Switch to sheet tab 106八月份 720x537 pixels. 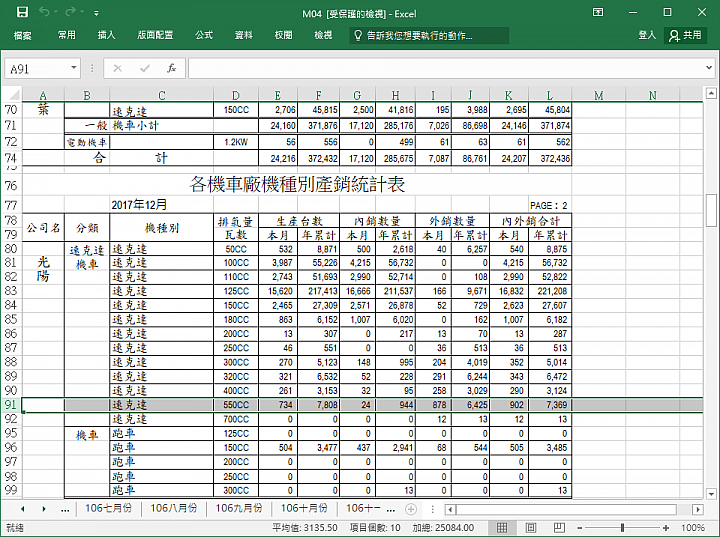(x=174, y=508)
